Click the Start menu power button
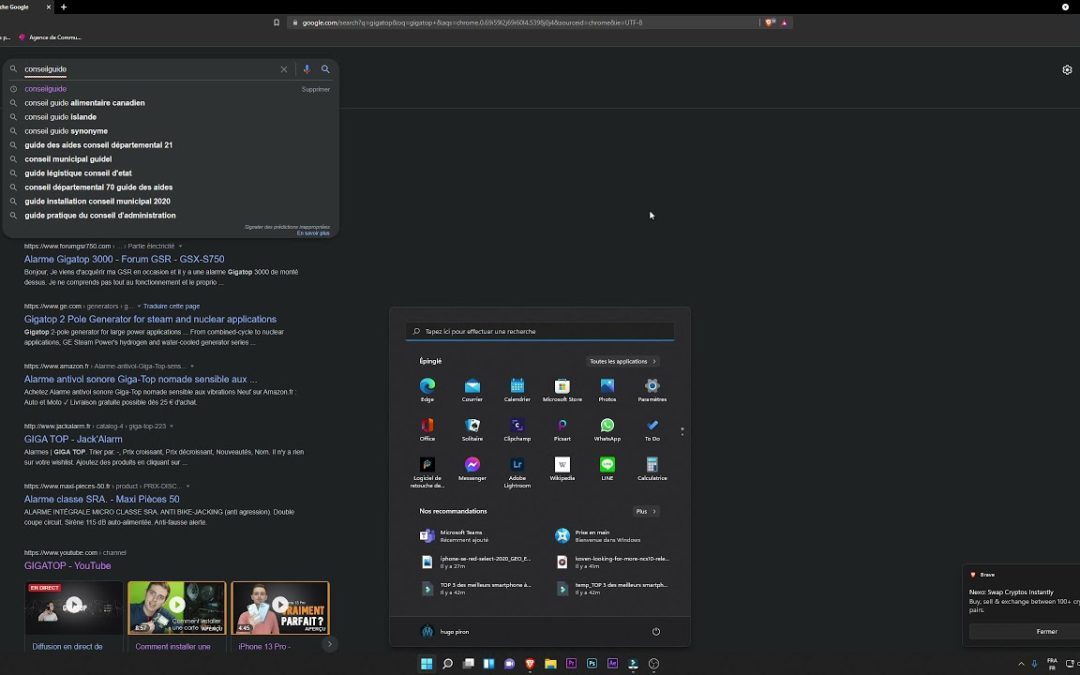The height and width of the screenshot is (675, 1080). (x=656, y=631)
